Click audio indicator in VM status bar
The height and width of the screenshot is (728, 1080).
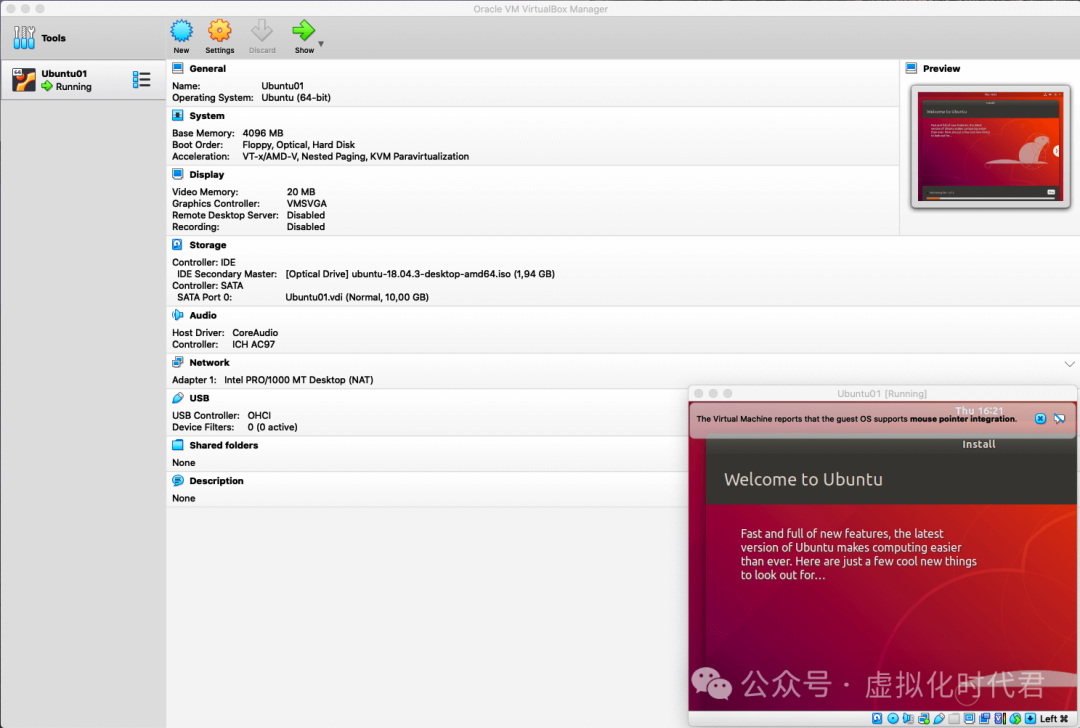908,718
